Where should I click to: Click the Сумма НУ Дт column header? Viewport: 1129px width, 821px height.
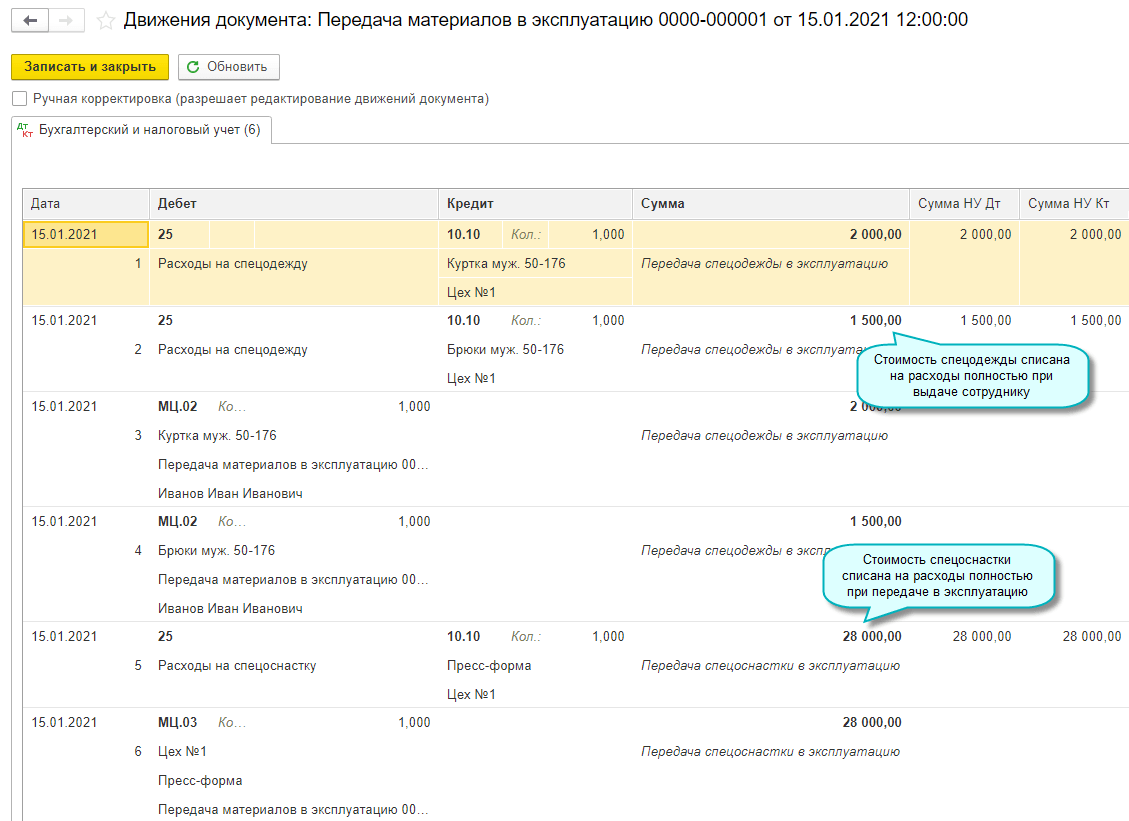[963, 204]
